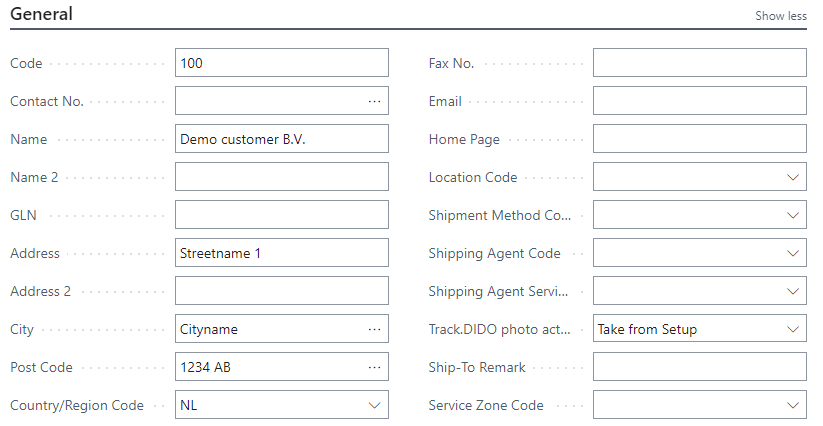Expand Location Code dropdown
823x426 pixels.
(793, 177)
